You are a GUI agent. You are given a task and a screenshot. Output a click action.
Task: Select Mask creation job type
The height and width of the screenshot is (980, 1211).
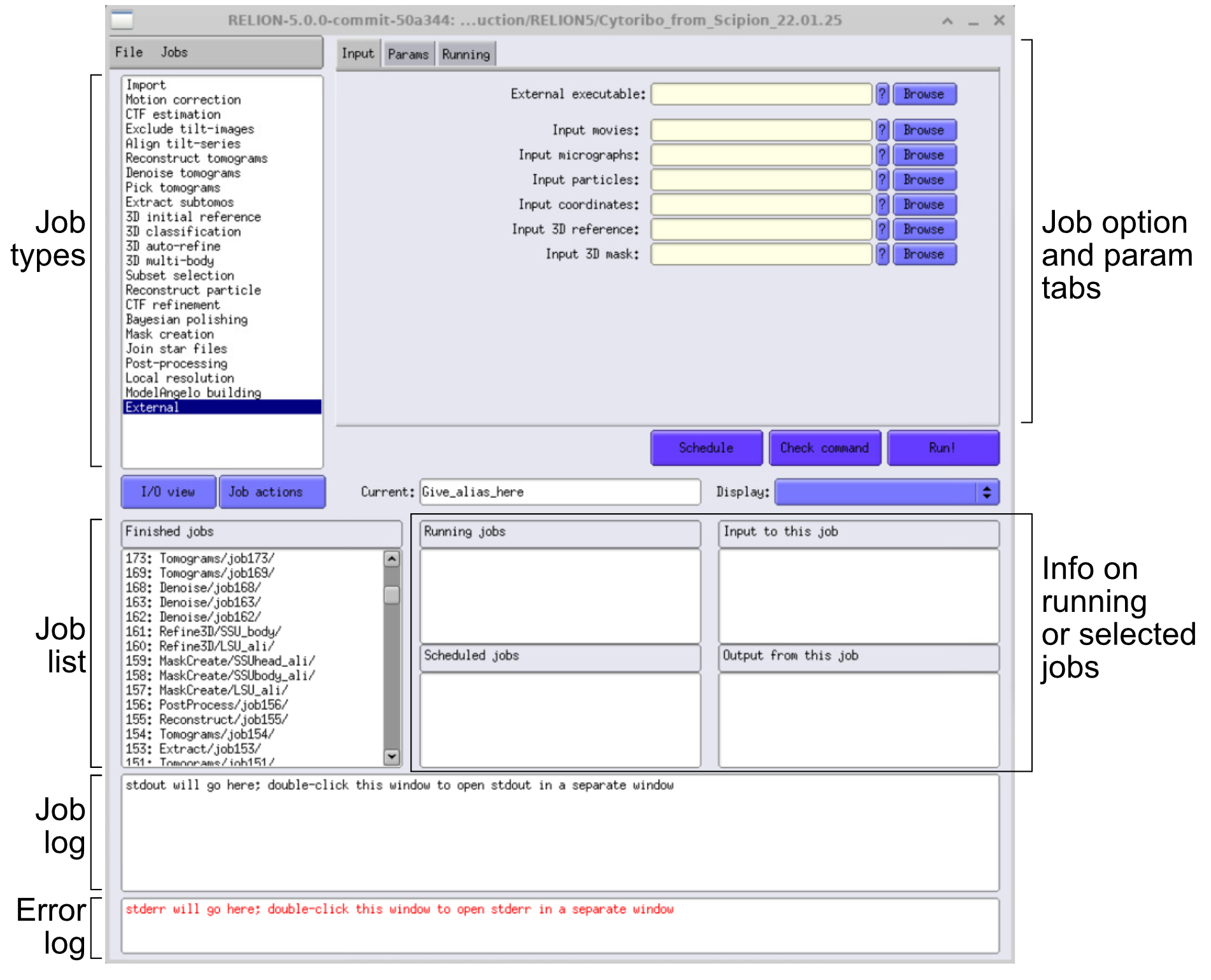tap(222, 334)
